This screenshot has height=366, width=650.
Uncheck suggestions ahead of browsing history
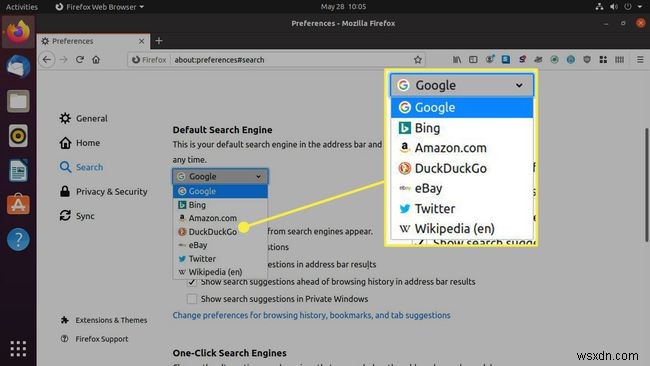(192, 282)
